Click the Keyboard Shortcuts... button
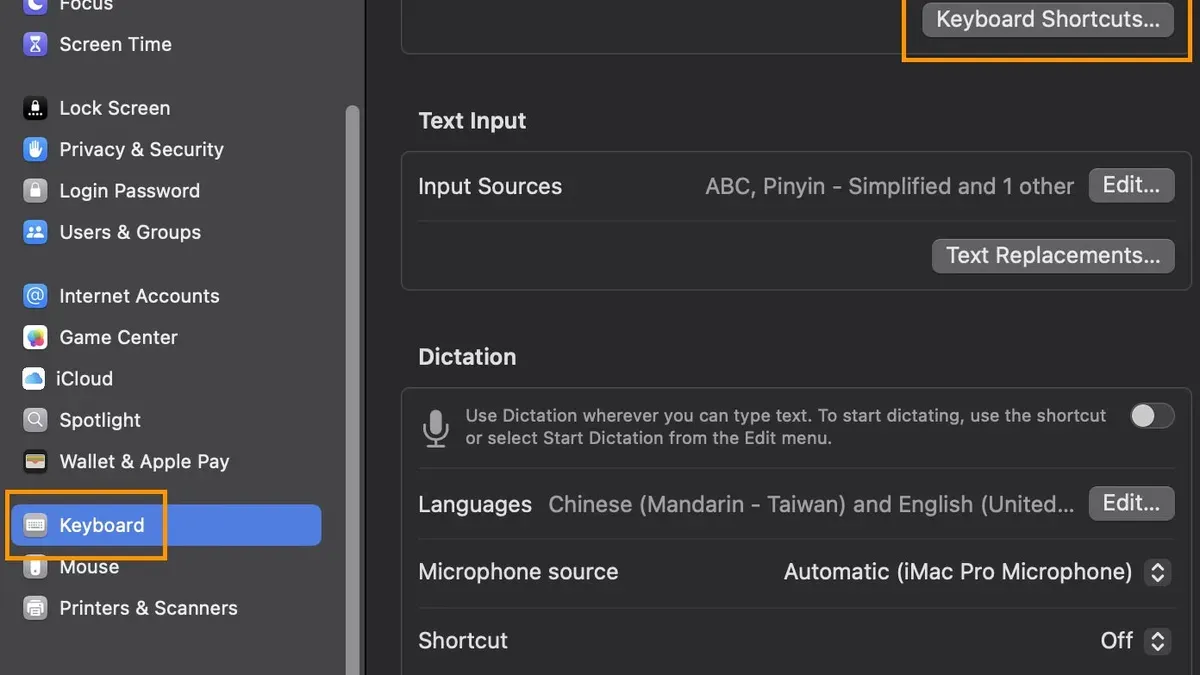Viewport: 1200px width, 675px height. [x=1048, y=19]
